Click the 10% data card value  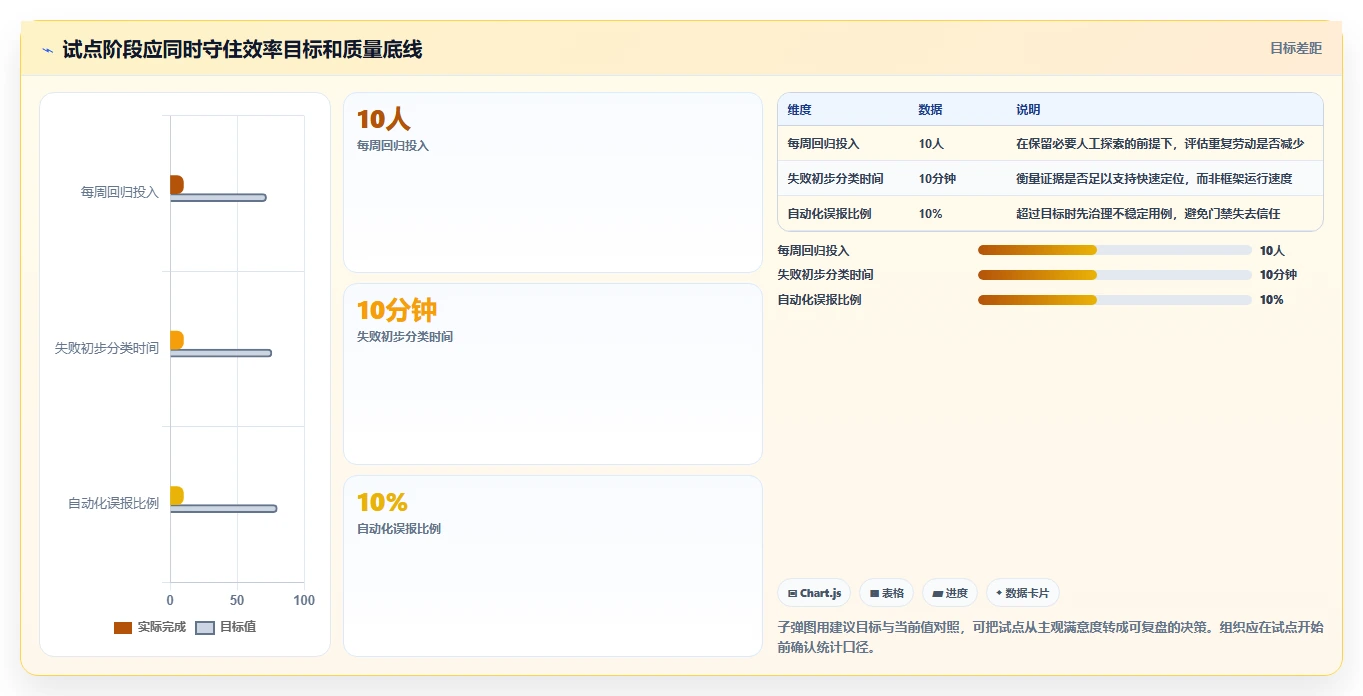pyautogui.click(x=382, y=502)
